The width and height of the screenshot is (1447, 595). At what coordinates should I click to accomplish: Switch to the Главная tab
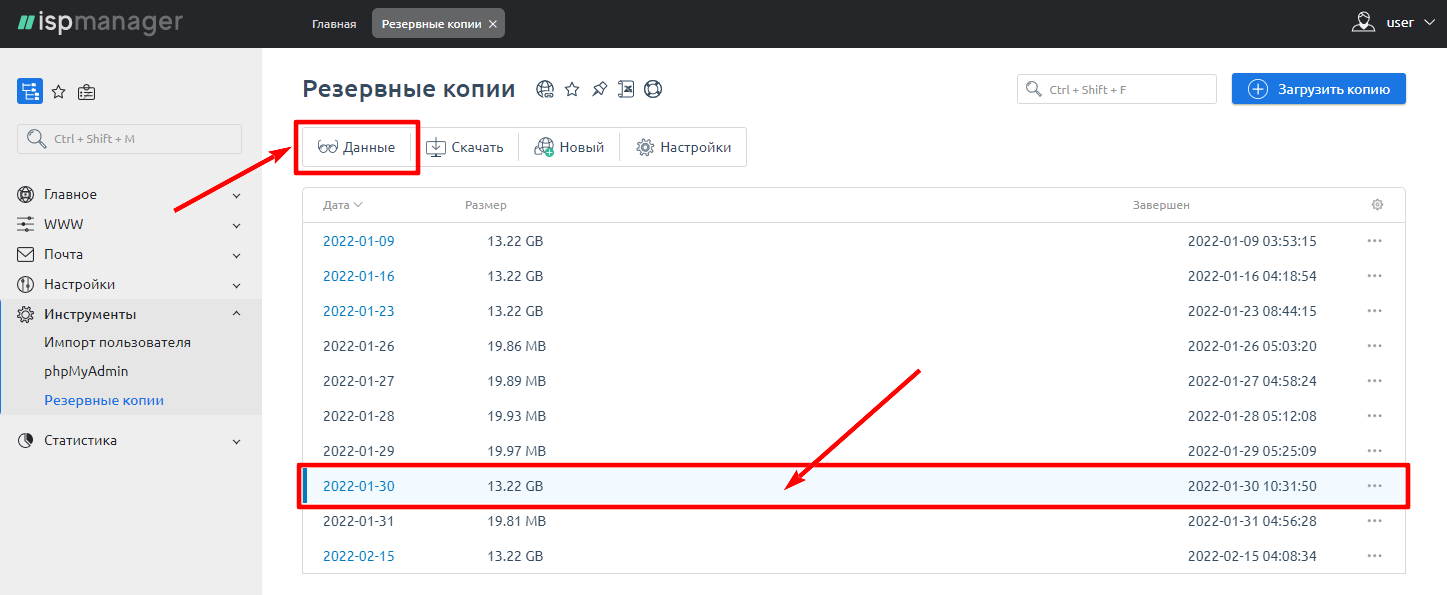click(x=334, y=24)
